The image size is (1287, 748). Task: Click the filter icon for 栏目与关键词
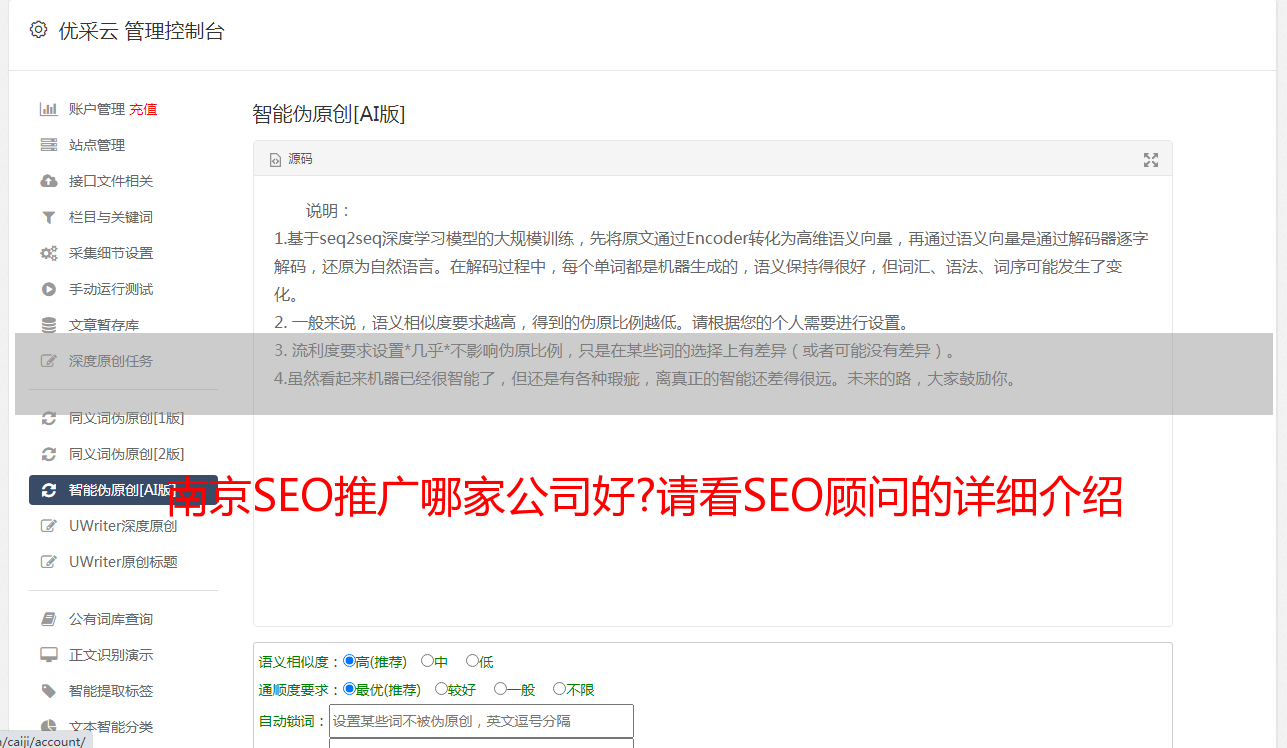[x=48, y=217]
